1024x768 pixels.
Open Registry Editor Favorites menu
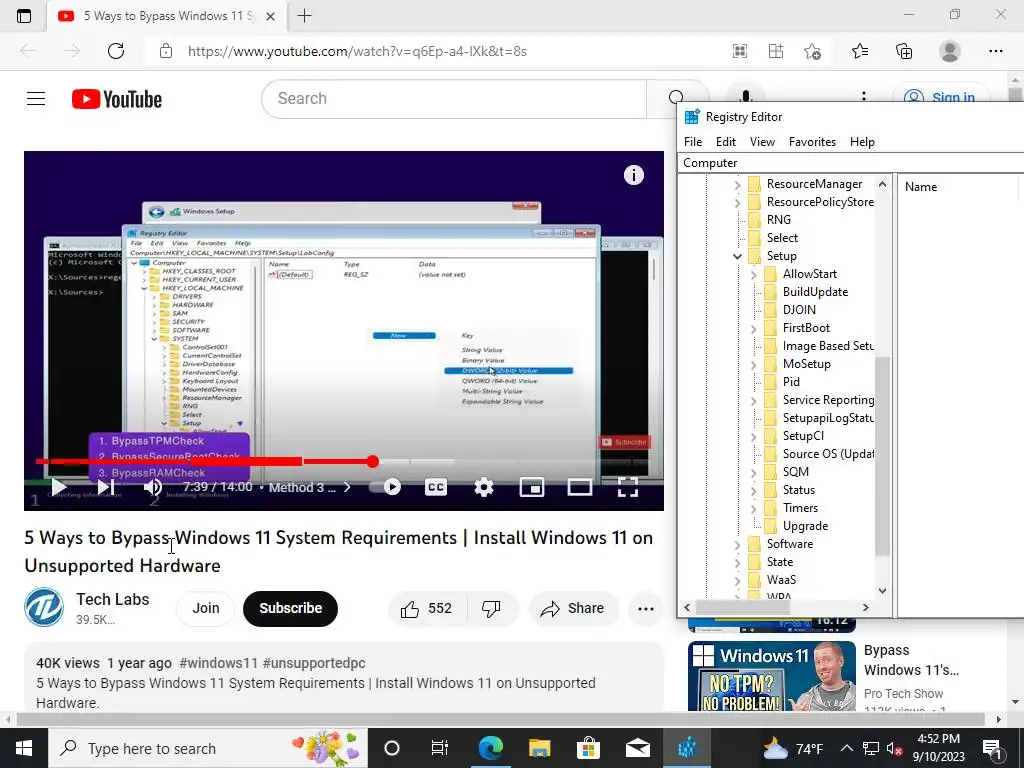[812, 142]
